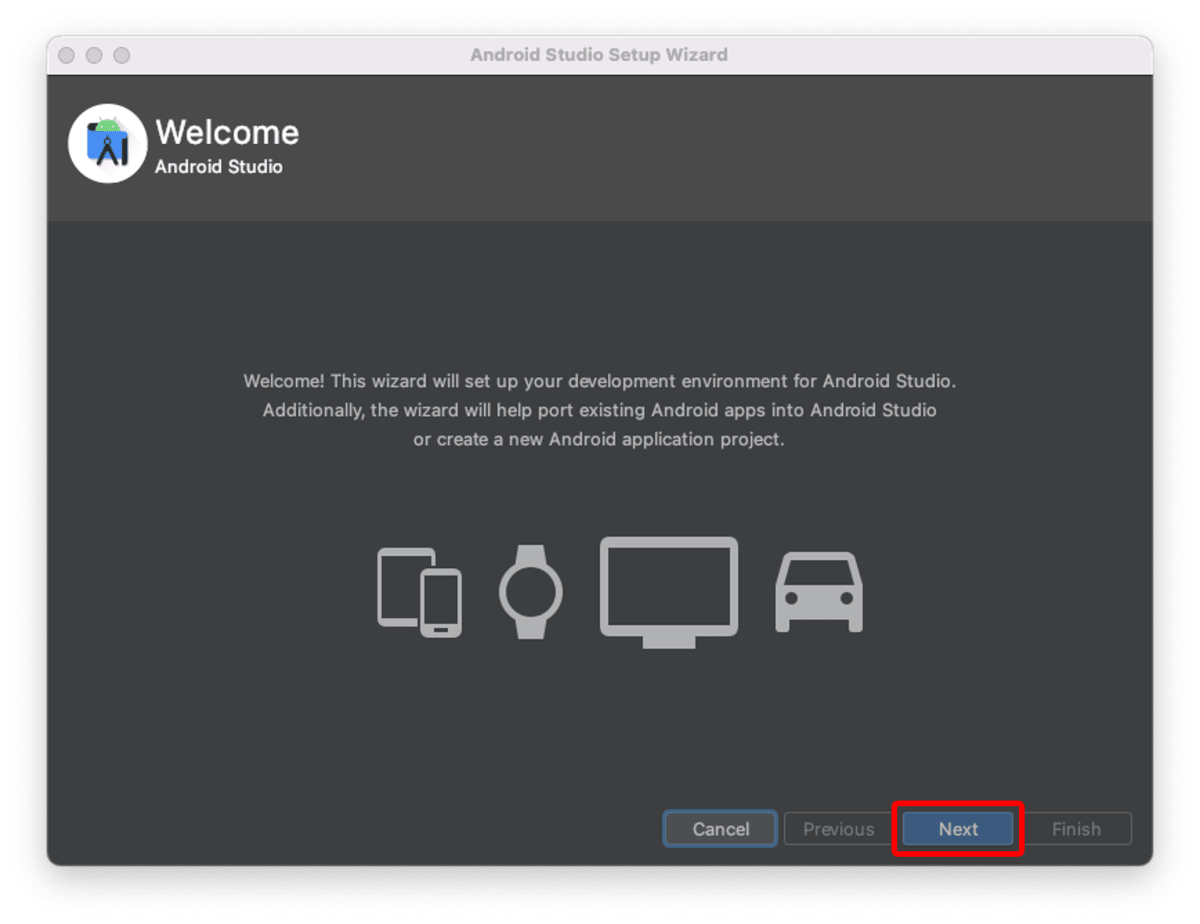The height and width of the screenshot is (924, 1200).
Task: Click the line 'or create a new Android application project.'
Action: (x=599, y=439)
